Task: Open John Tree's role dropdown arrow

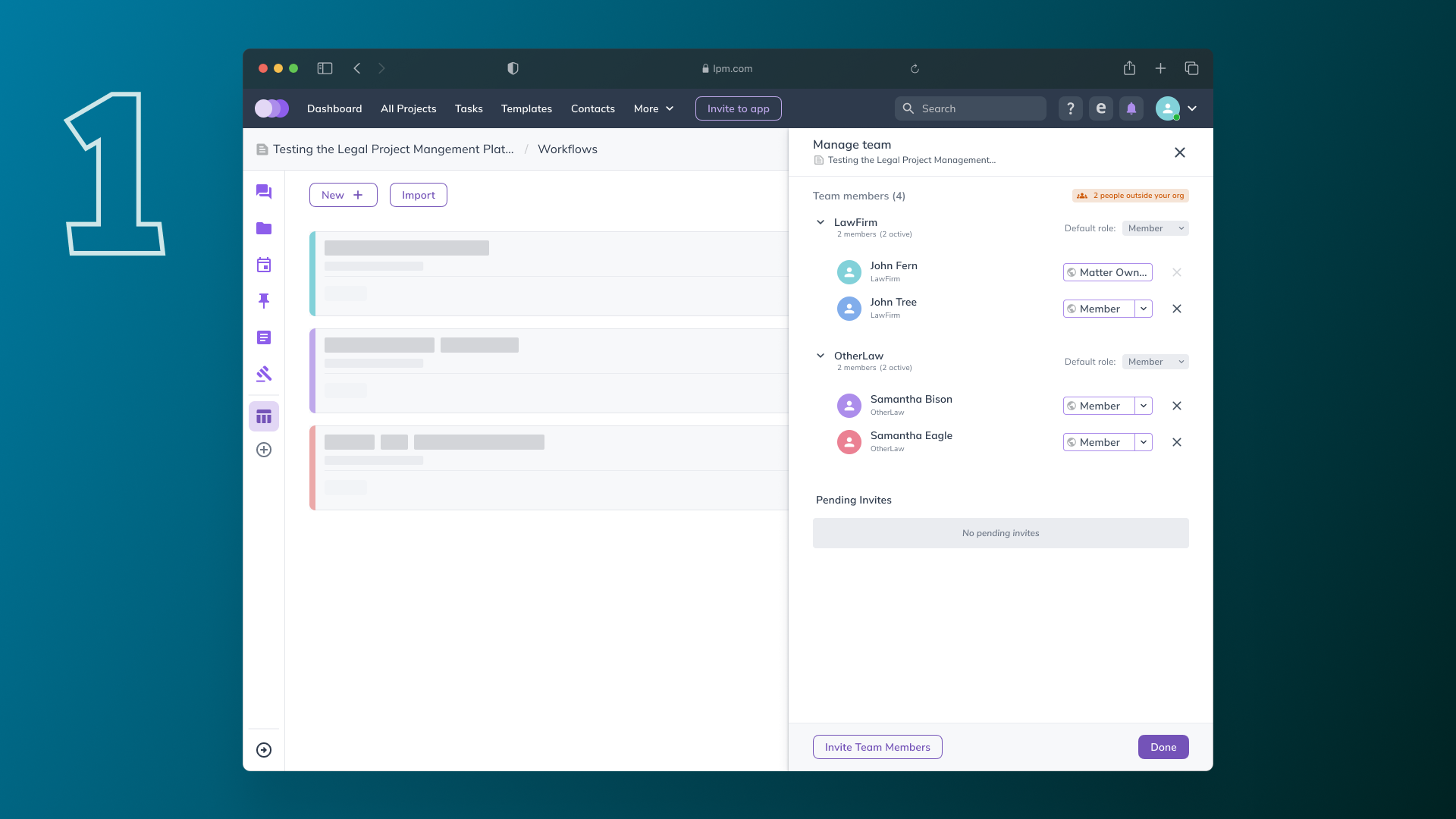Action: [1144, 309]
